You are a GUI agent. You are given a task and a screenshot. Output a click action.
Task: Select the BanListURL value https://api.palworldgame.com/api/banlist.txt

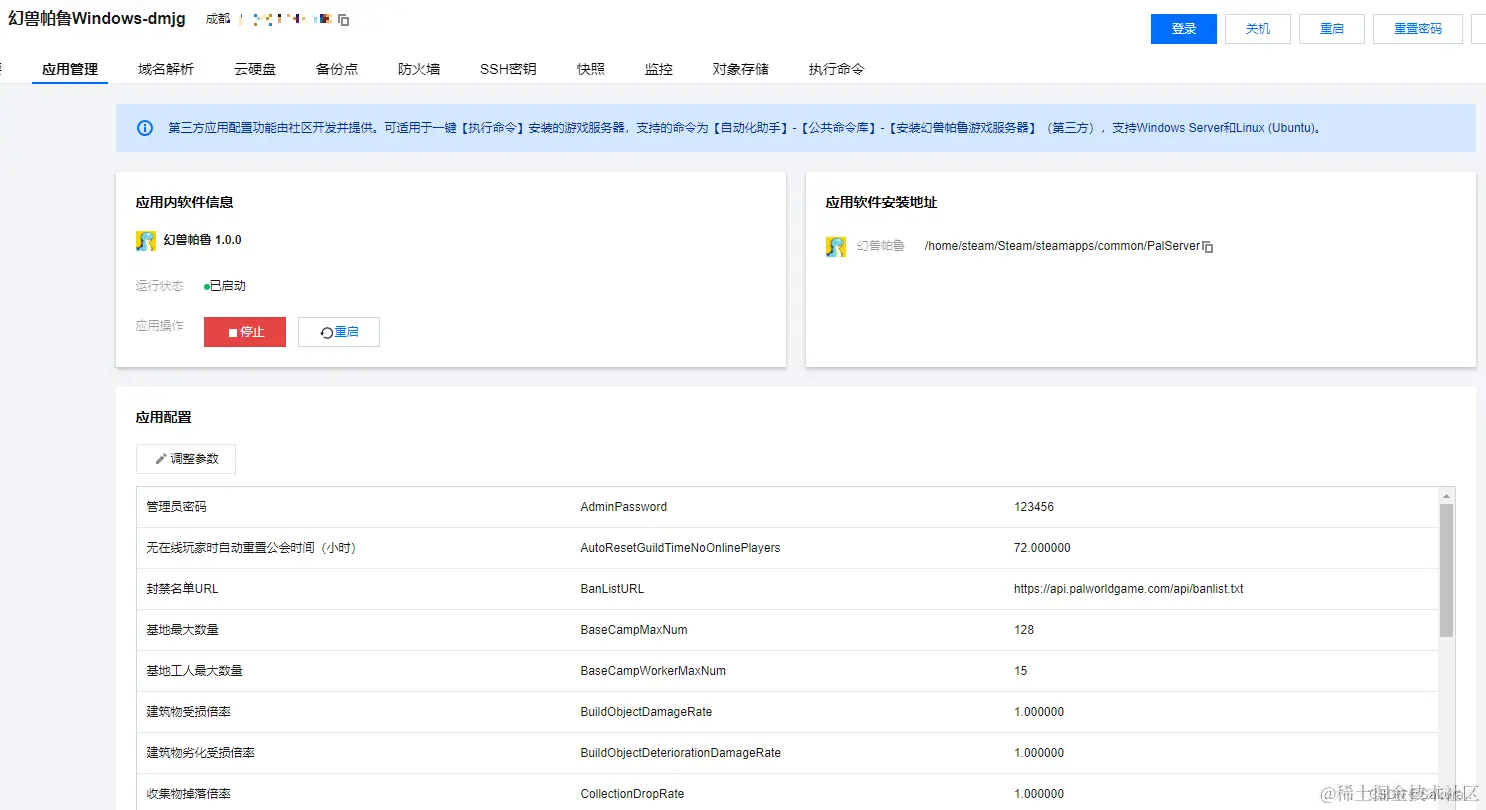pyautogui.click(x=1129, y=589)
